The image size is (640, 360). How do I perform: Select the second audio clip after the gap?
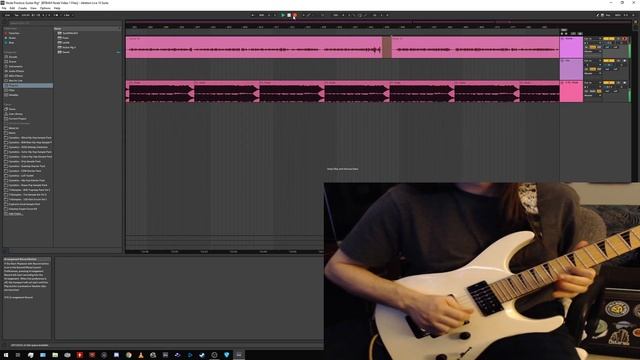point(476,47)
